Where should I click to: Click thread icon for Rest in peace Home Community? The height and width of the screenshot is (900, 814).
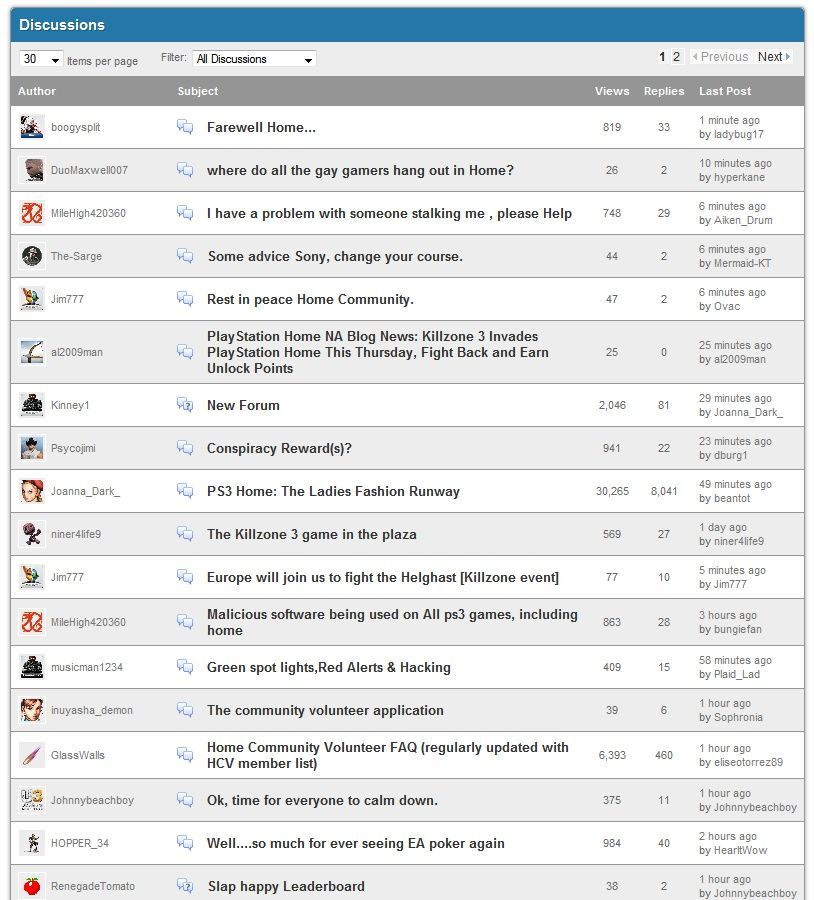[185, 299]
